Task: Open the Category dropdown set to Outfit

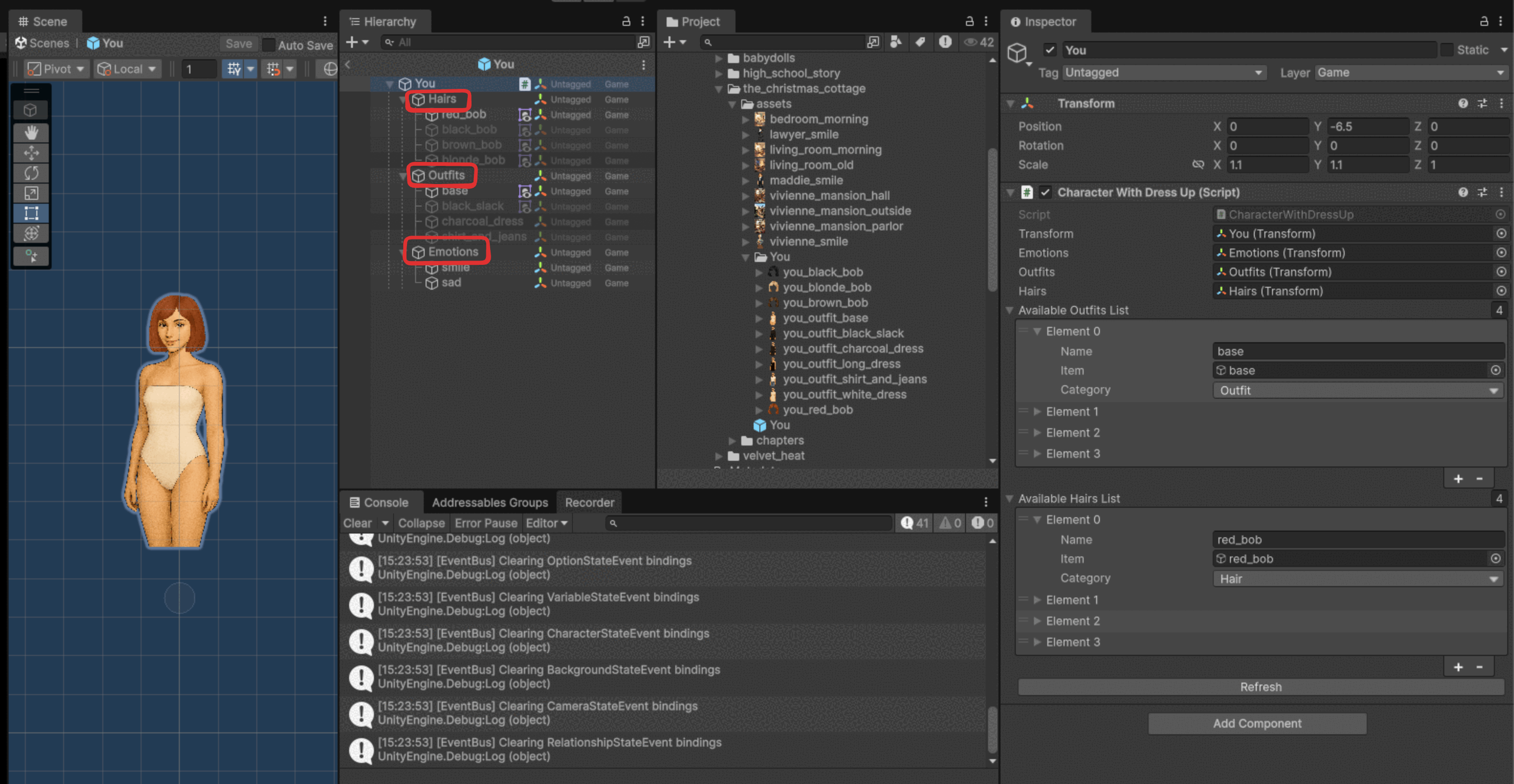Action: [x=1358, y=390]
